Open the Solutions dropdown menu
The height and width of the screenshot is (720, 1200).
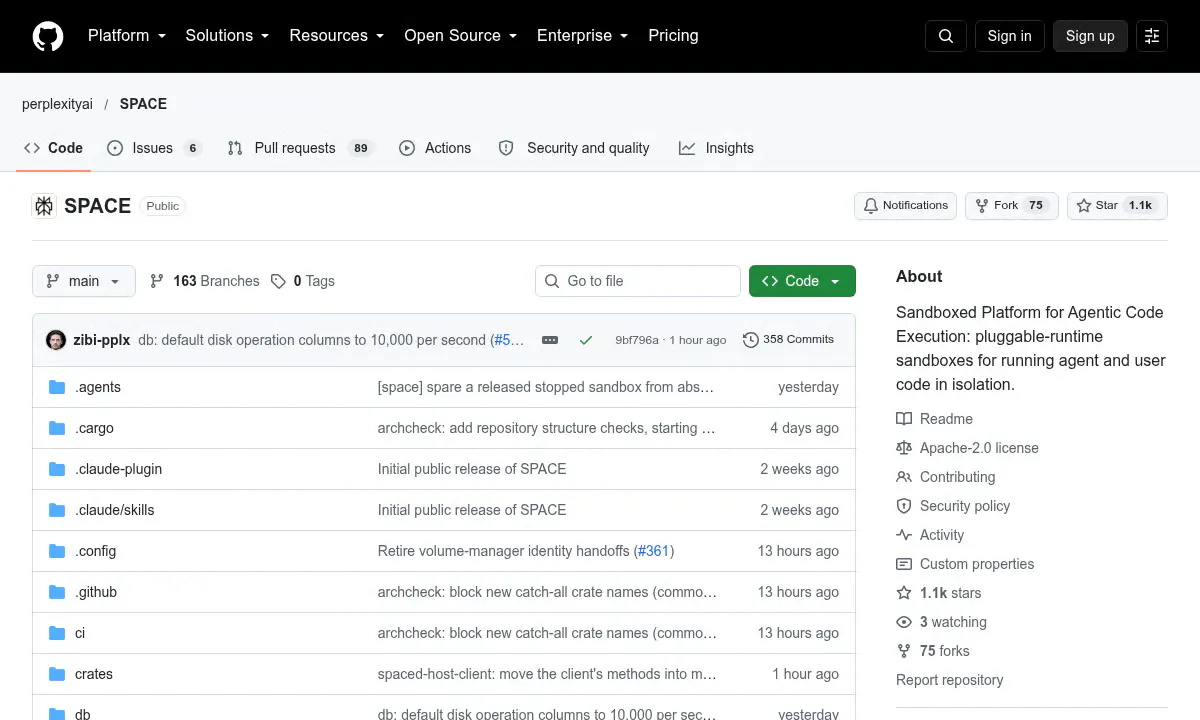[227, 36]
